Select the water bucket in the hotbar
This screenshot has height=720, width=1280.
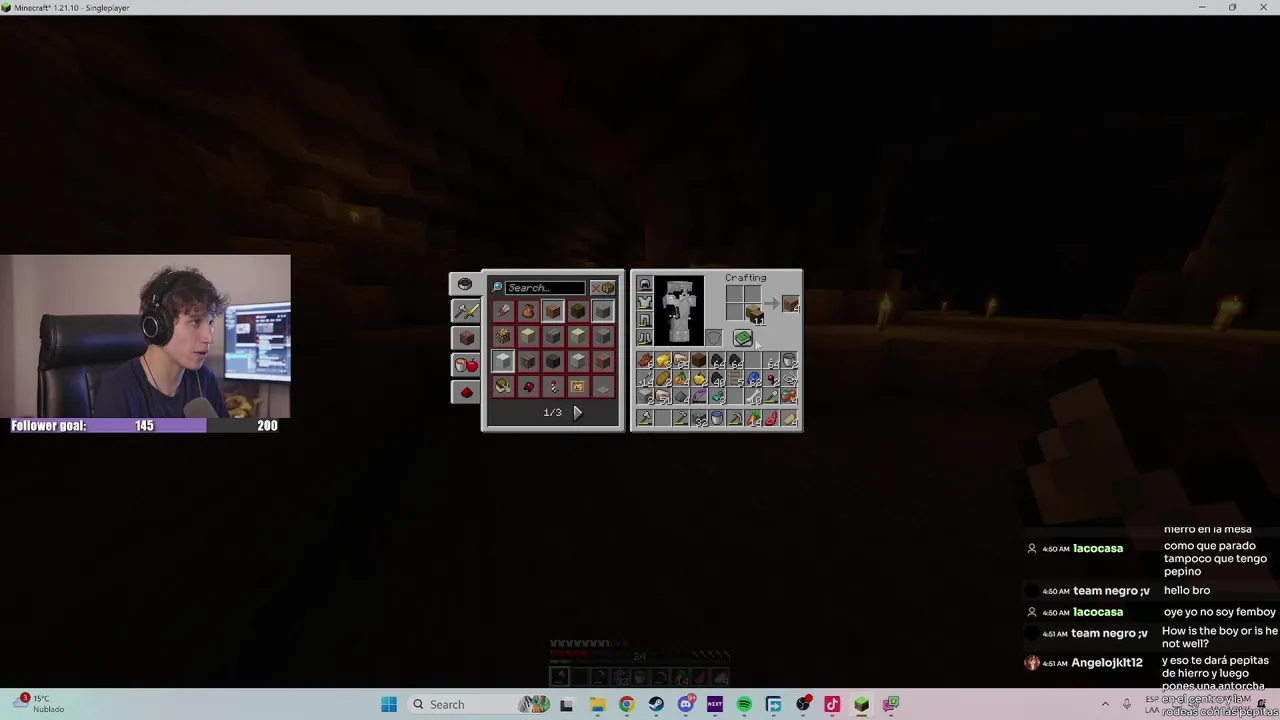[x=716, y=418]
